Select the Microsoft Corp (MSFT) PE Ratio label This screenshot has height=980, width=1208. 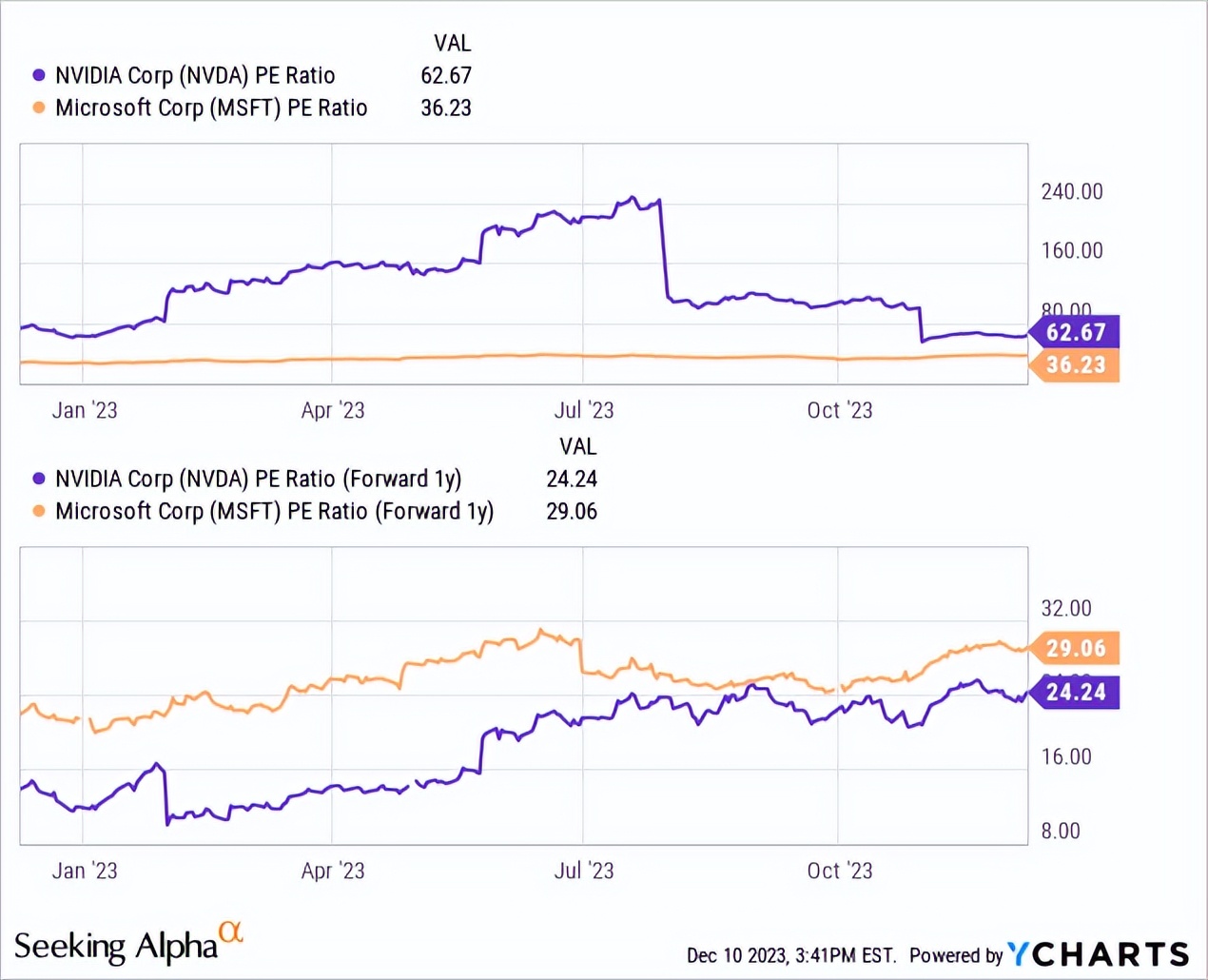(x=211, y=108)
